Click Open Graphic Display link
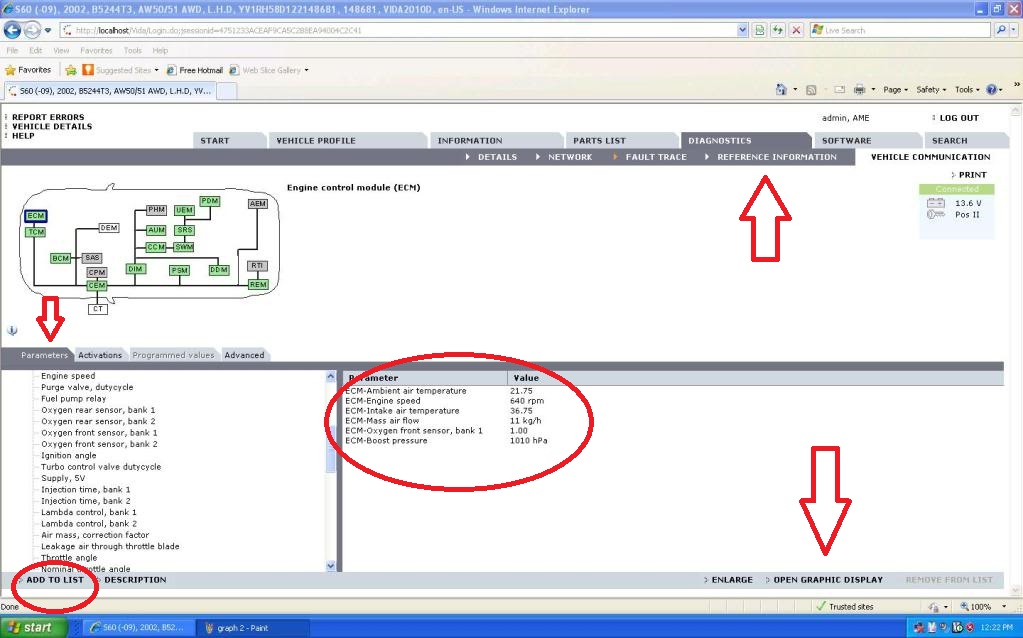 (828, 580)
